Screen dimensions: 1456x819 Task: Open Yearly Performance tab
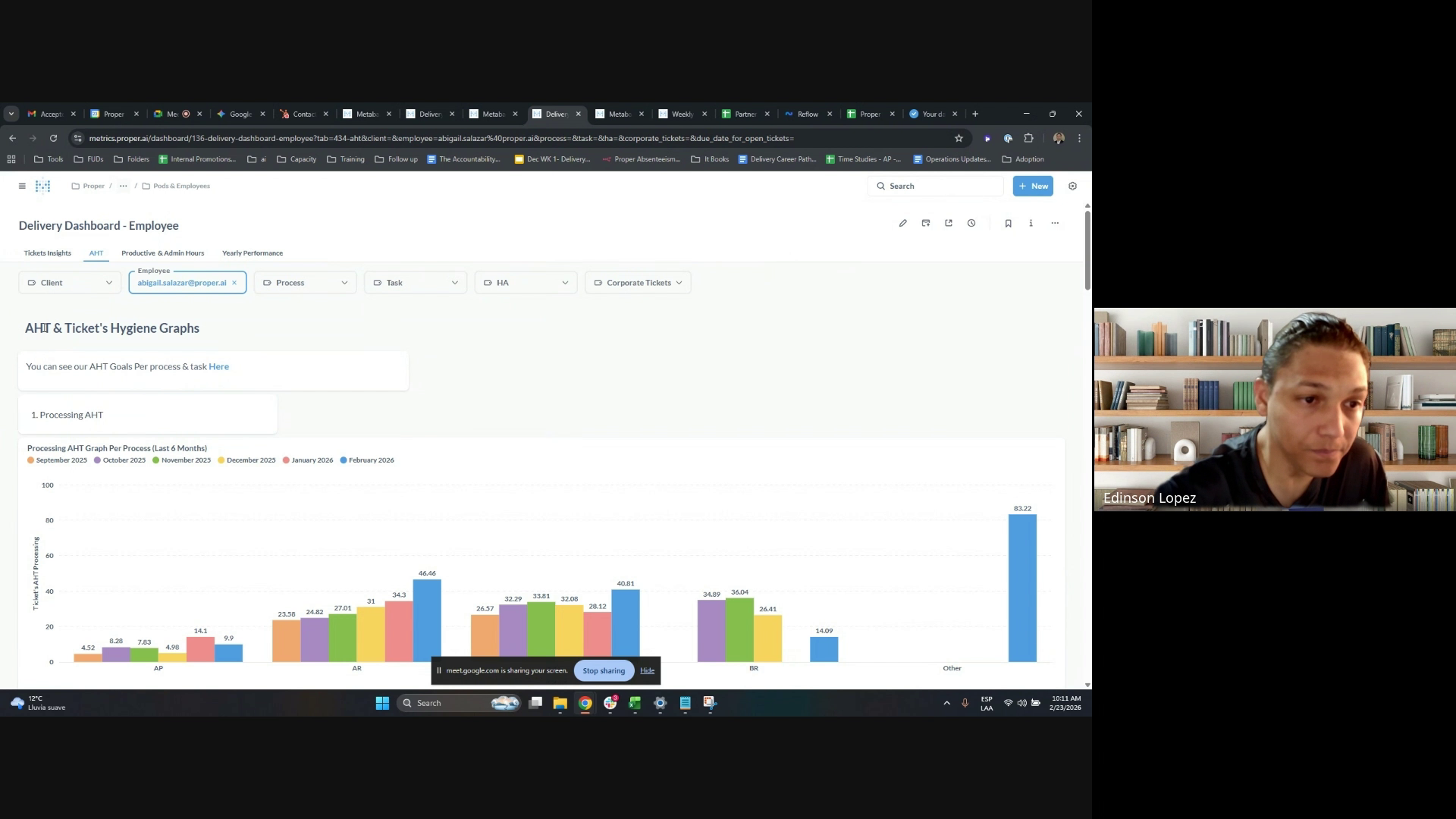coord(252,253)
